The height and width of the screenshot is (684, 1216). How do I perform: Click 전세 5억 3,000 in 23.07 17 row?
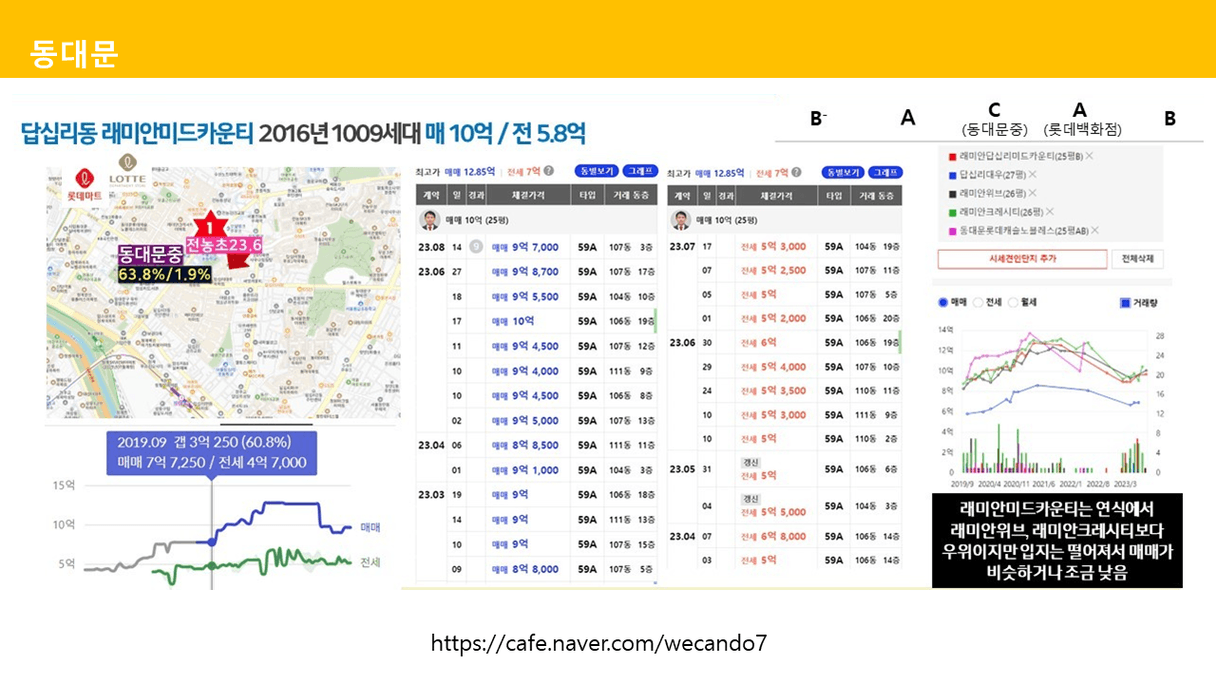click(x=773, y=246)
